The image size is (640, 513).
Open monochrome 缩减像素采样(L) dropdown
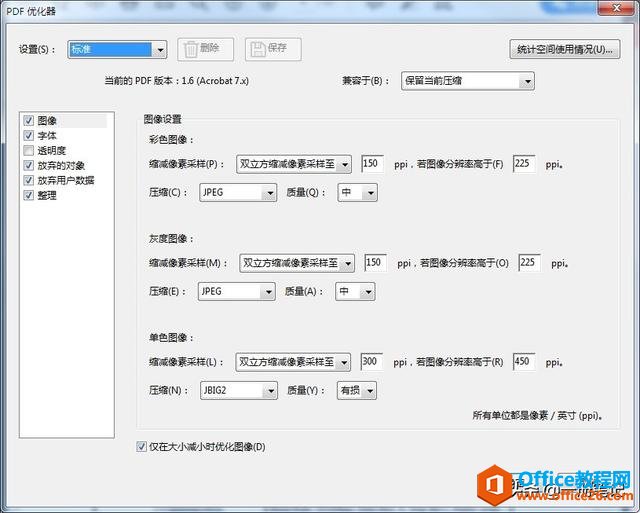(x=293, y=362)
